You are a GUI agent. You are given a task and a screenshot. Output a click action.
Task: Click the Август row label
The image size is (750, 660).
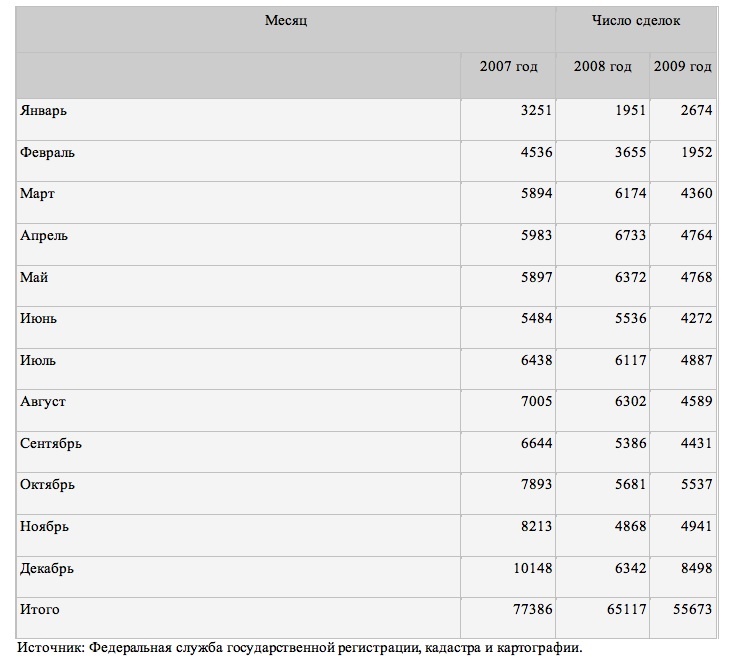43,402
